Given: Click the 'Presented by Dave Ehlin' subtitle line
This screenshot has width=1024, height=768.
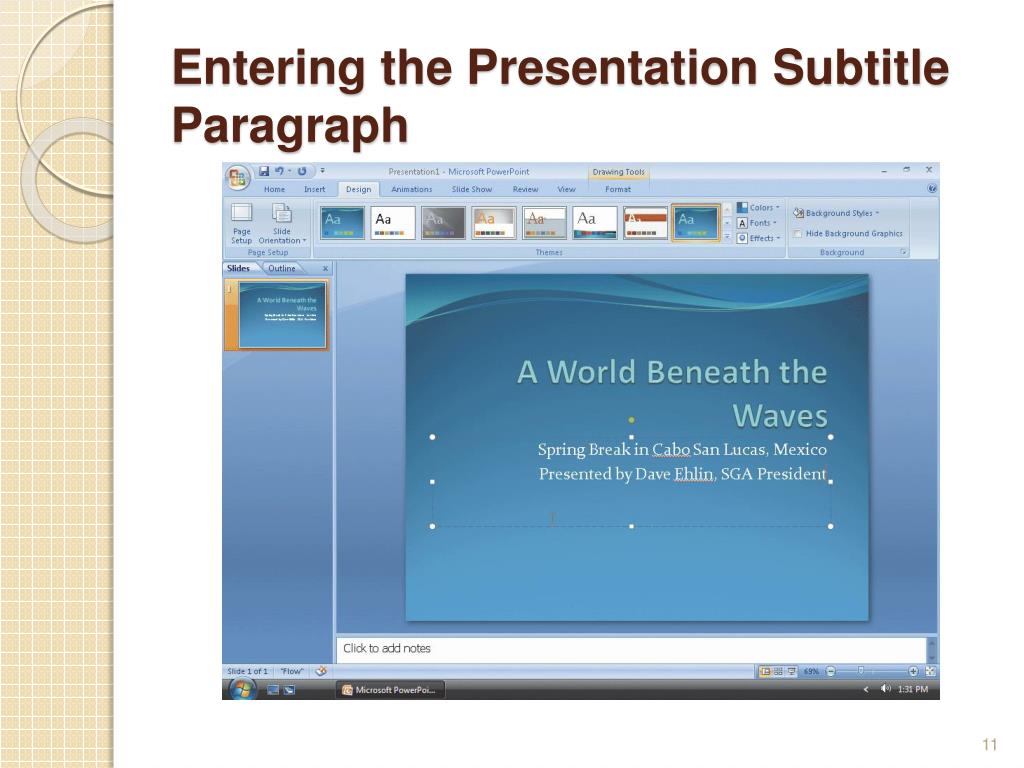Looking at the screenshot, I should [x=682, y=474].
